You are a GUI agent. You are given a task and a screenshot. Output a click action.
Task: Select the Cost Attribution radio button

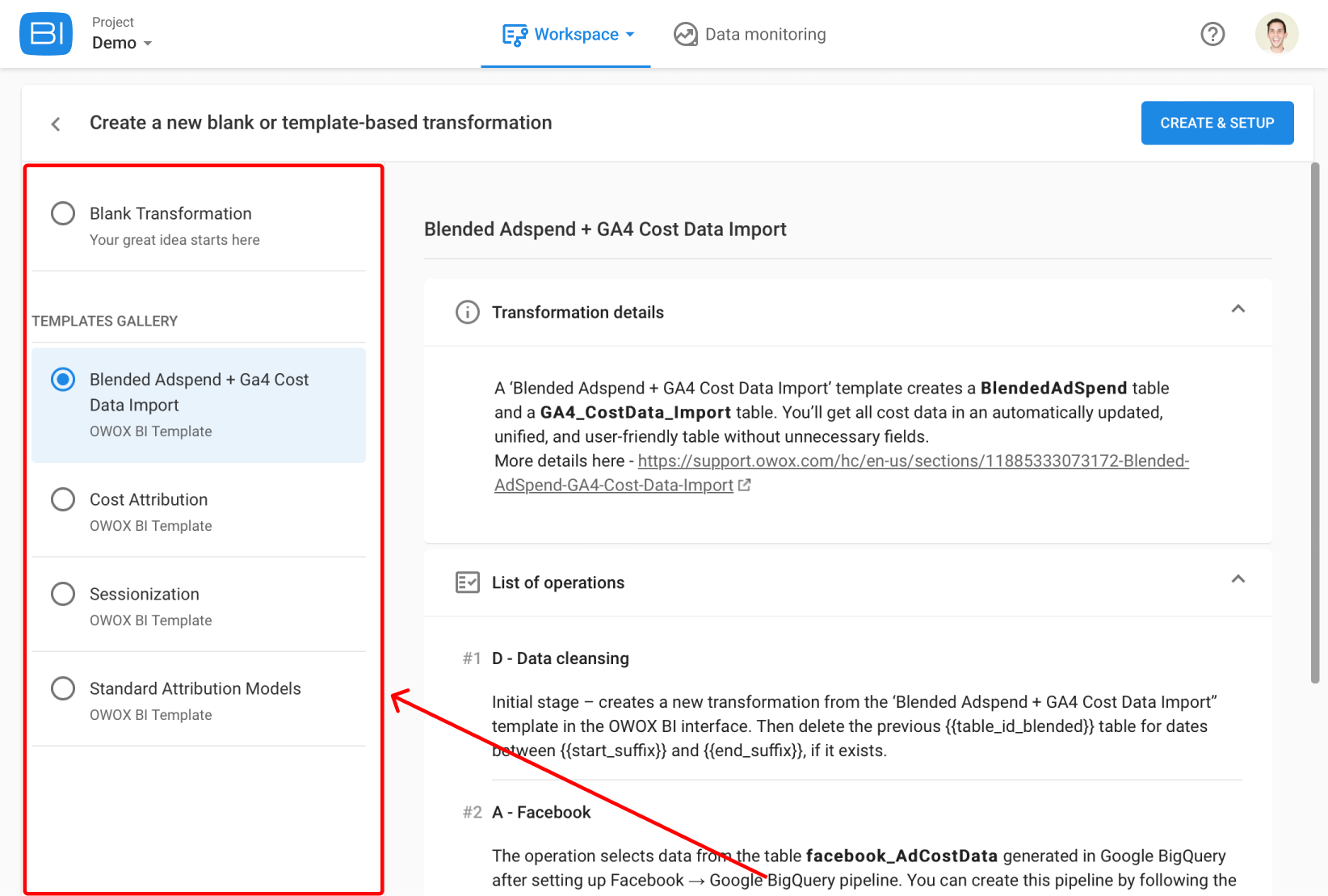[63, 499]
